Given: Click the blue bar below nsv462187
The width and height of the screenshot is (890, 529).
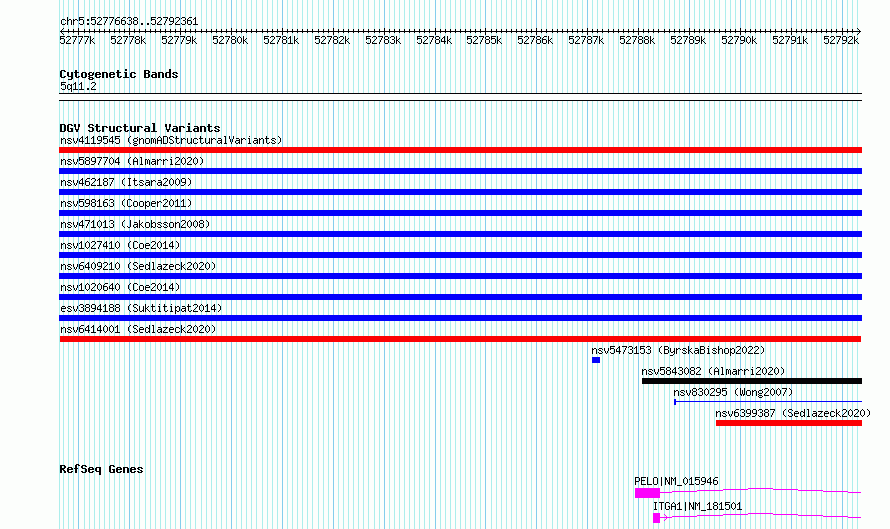Looking at the screenshot, I should 460,192.
